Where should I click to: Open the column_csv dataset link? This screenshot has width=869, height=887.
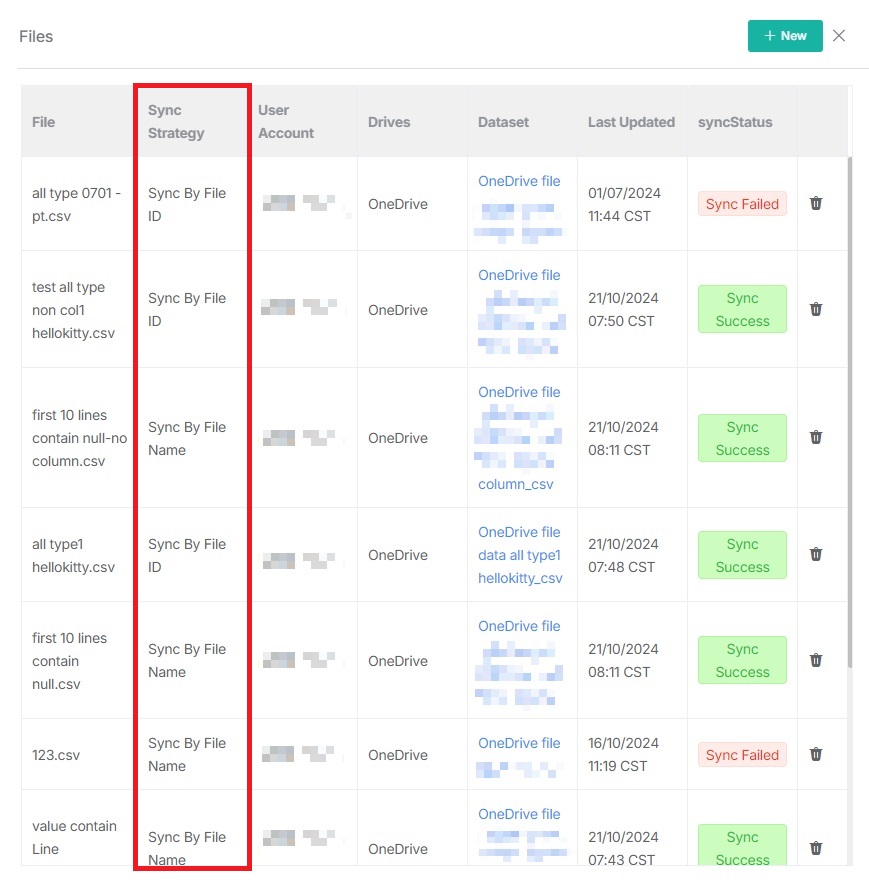(x=516, y=484)
